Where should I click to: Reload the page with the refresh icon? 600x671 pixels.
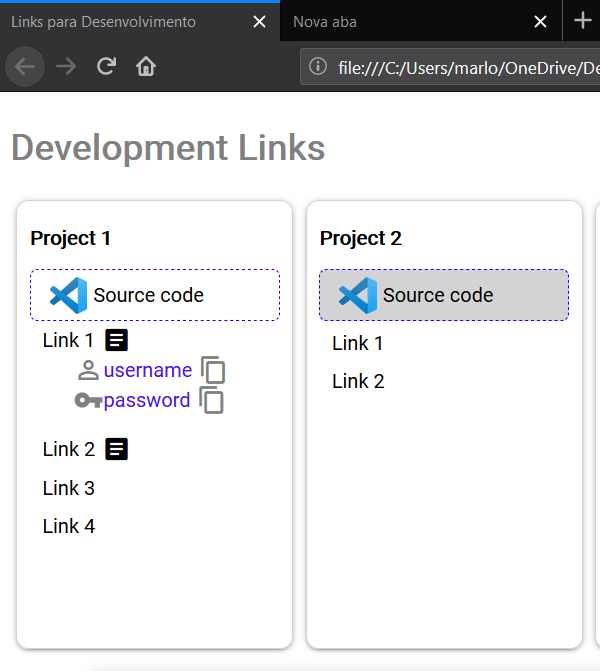tap(106, 66)
